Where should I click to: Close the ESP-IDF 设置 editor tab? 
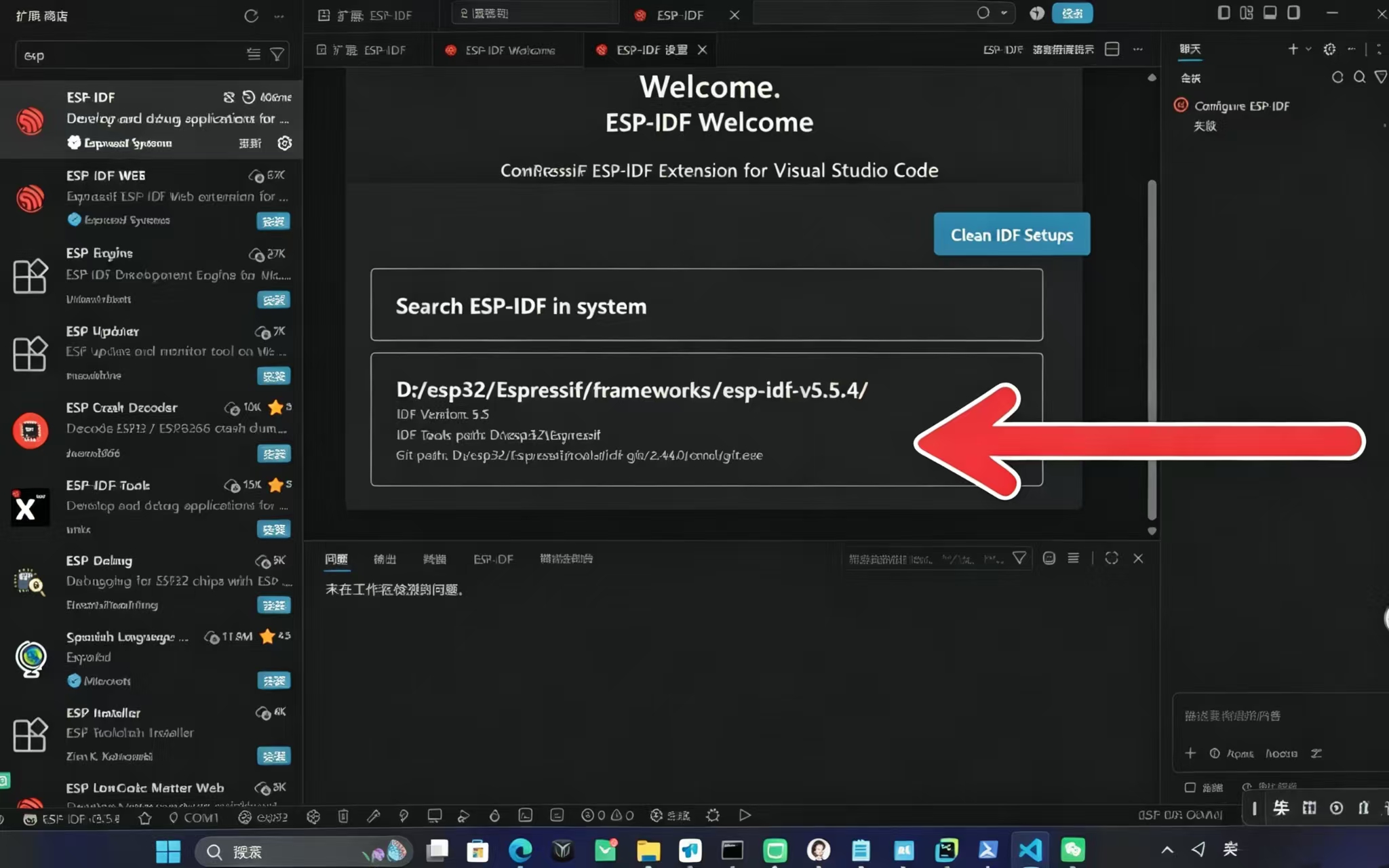(703, 50)
